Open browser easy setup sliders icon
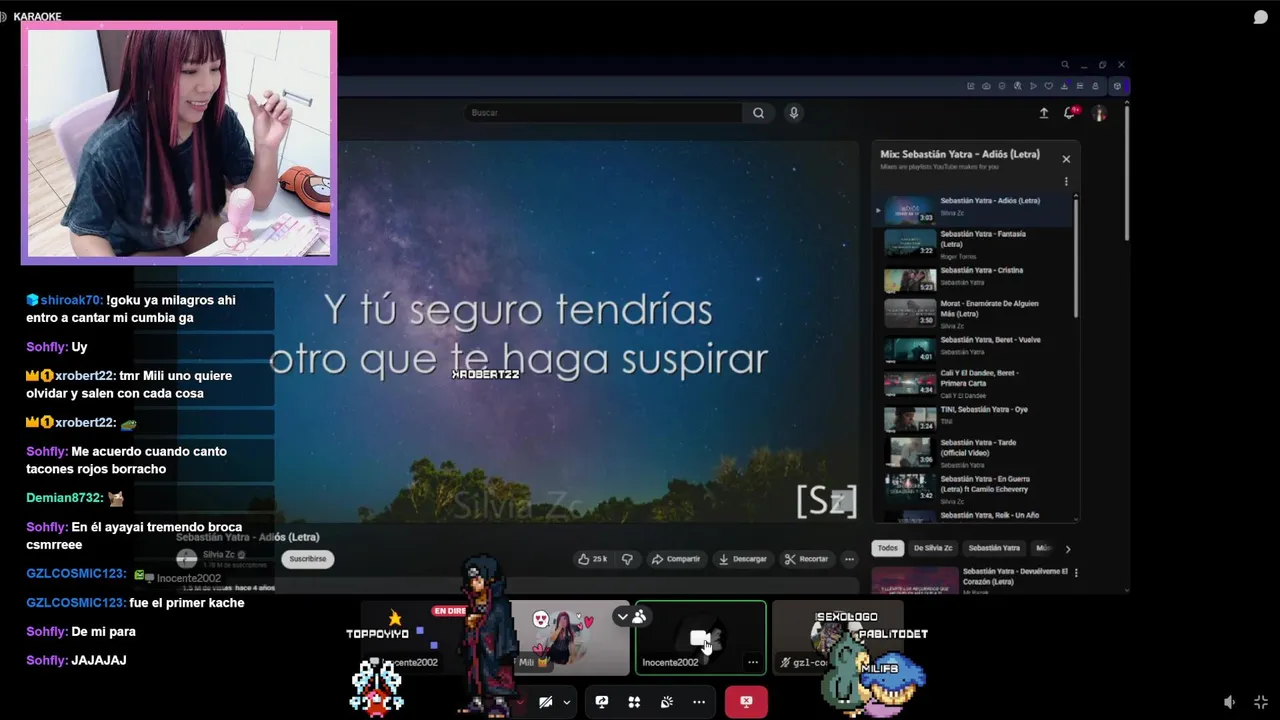This screenshot has width=1280, height=720. [x=1079, y=86]
